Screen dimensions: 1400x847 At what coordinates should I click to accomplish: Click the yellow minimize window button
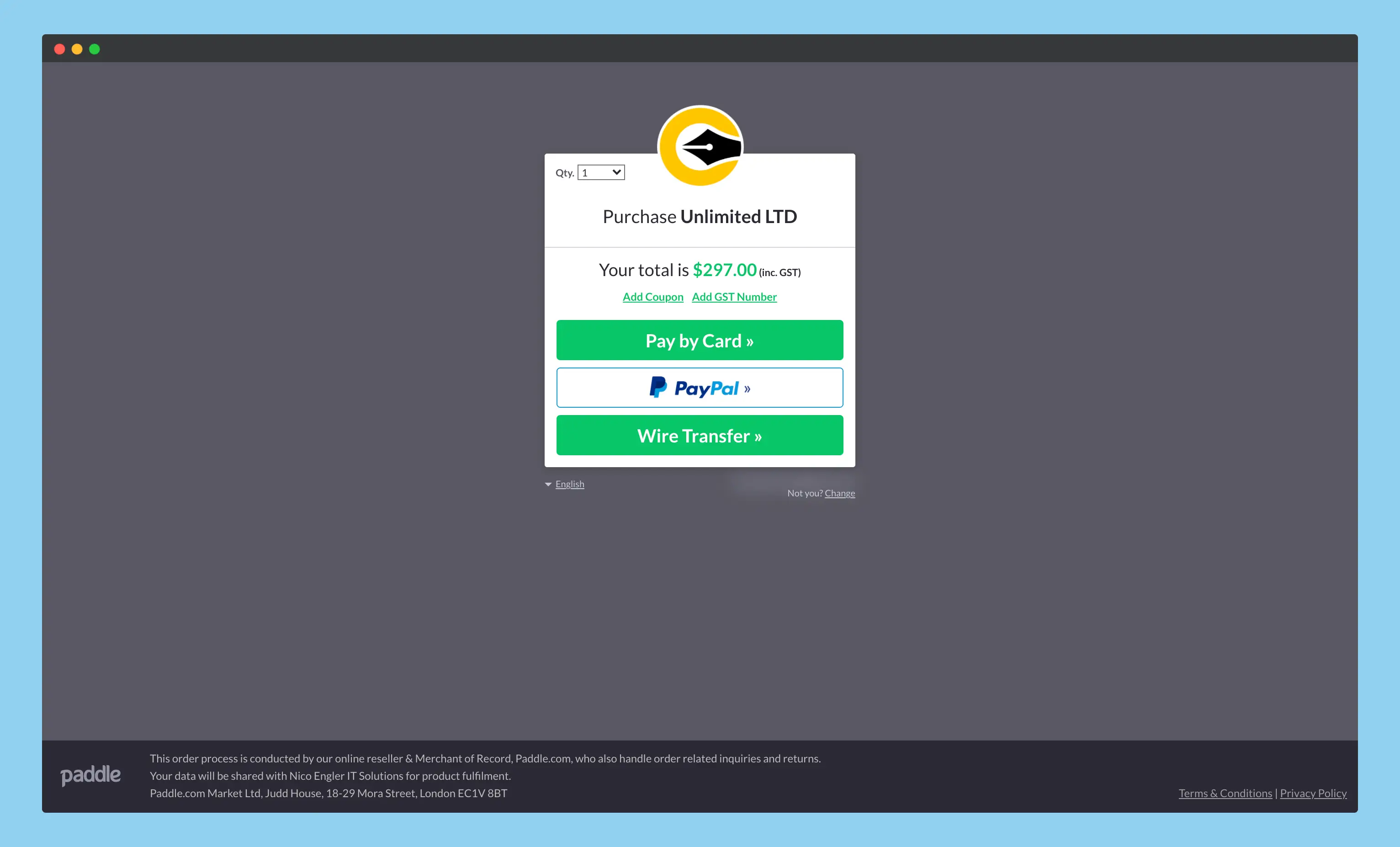click(77, 49)
